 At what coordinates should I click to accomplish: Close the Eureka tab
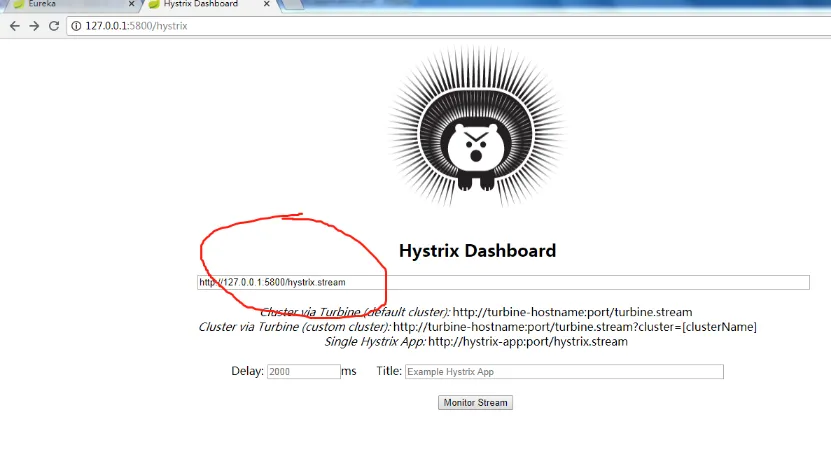click(x=131, y=4)
